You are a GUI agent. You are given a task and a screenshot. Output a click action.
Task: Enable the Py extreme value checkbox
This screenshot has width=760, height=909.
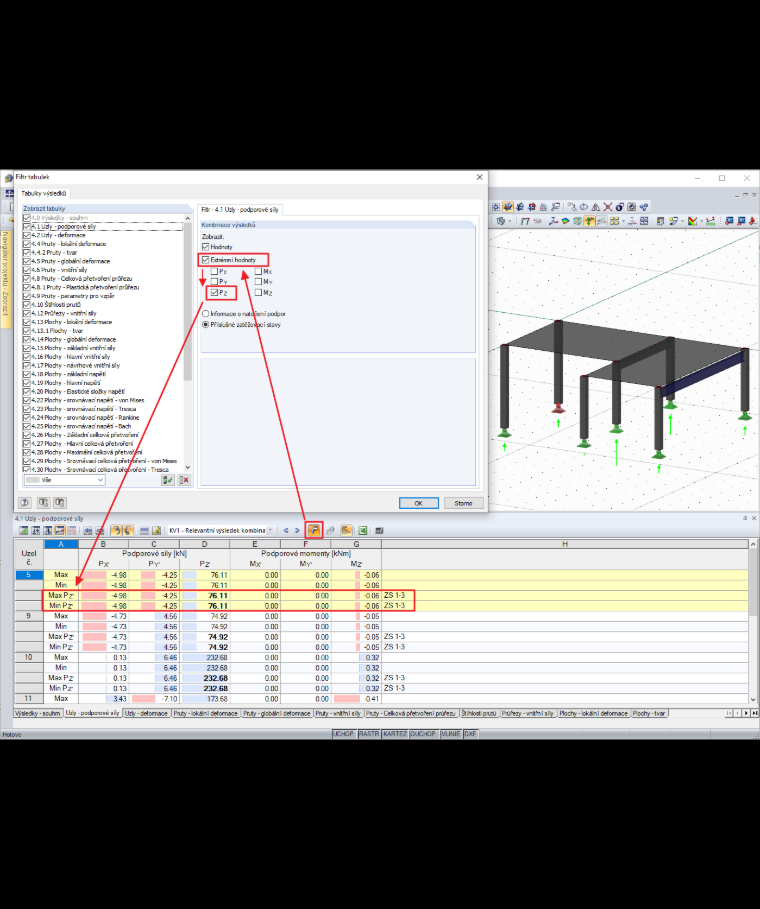(x=214, y=282)
